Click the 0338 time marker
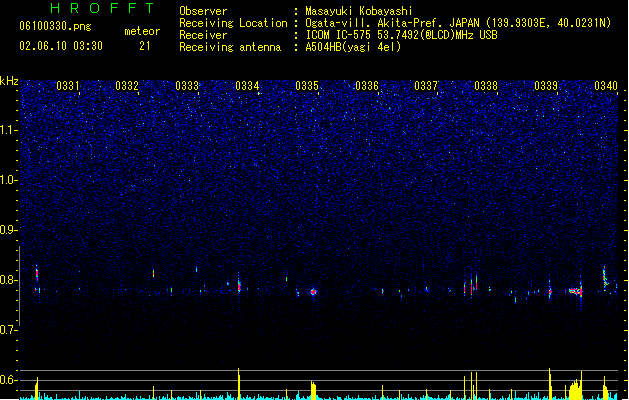Image resolution: width=629 pixels, height=400 pixels. click(486, 86)
